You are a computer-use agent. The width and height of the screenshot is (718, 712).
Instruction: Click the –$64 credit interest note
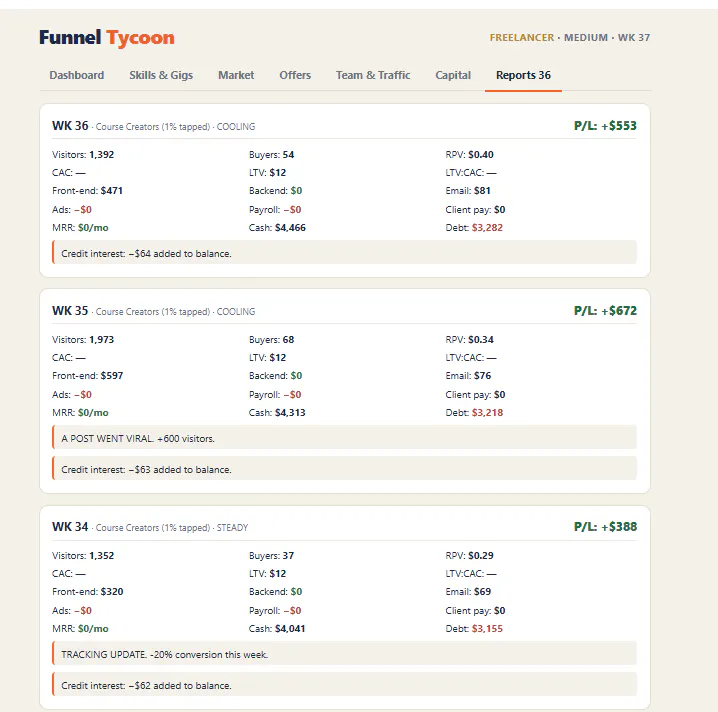coord(344,252)
